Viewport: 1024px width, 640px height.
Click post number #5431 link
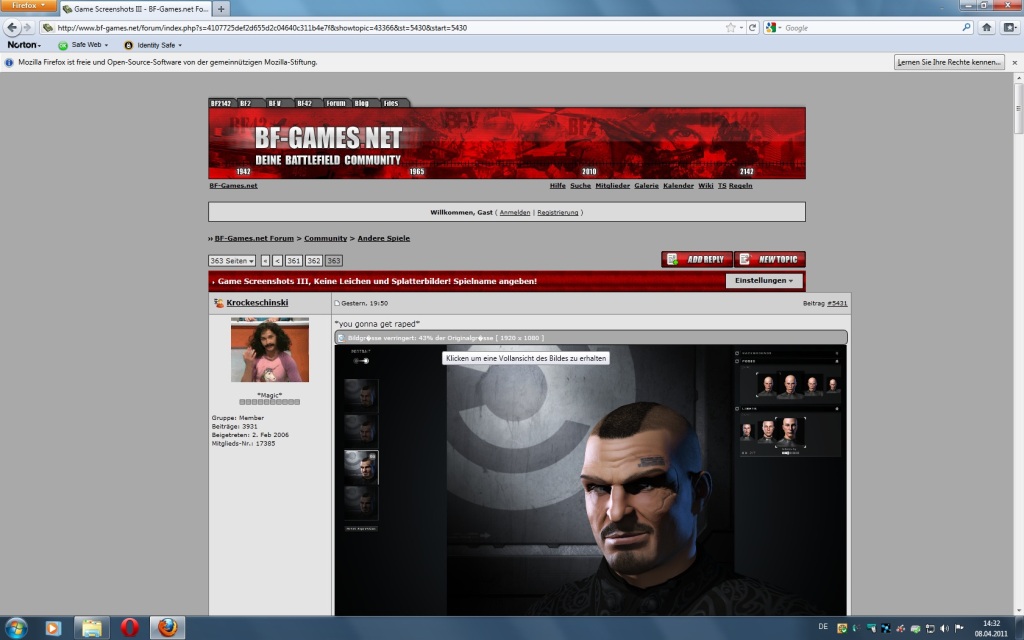tap(837, 304)
